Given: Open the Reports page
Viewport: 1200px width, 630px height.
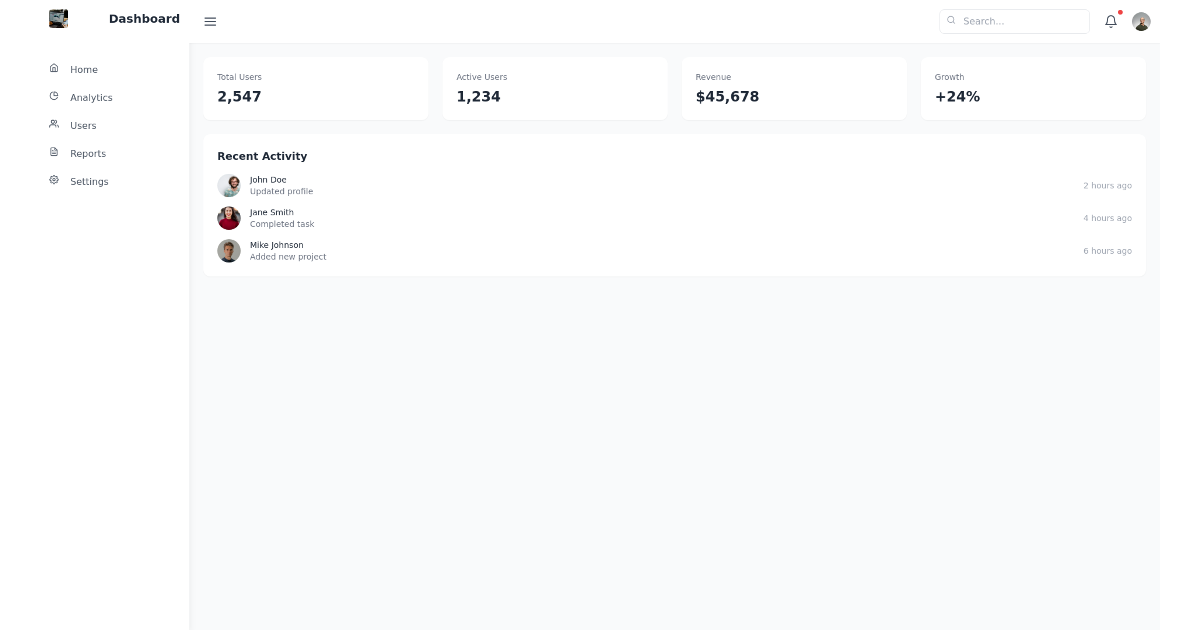Looking at the screenshot, I should click(x=88, y=153).
